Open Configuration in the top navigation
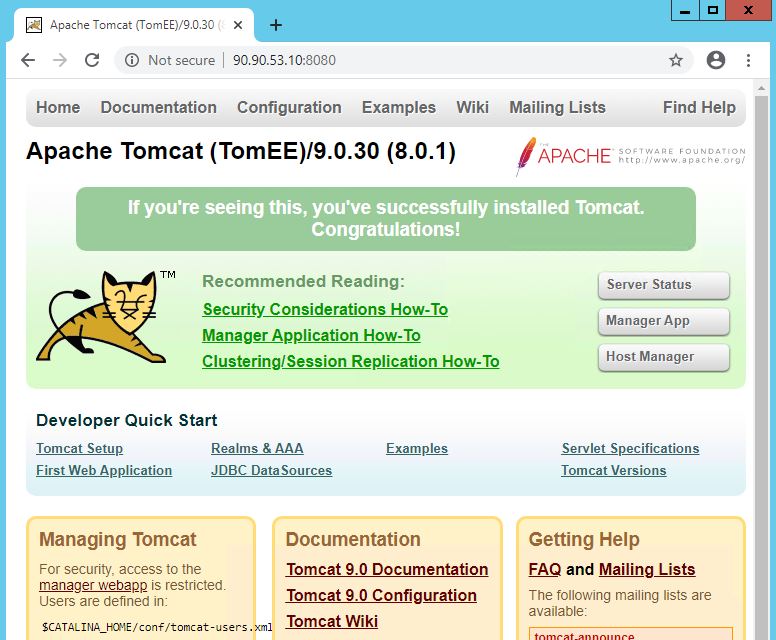Screen dimensions: 776x640 click(289, 107)
